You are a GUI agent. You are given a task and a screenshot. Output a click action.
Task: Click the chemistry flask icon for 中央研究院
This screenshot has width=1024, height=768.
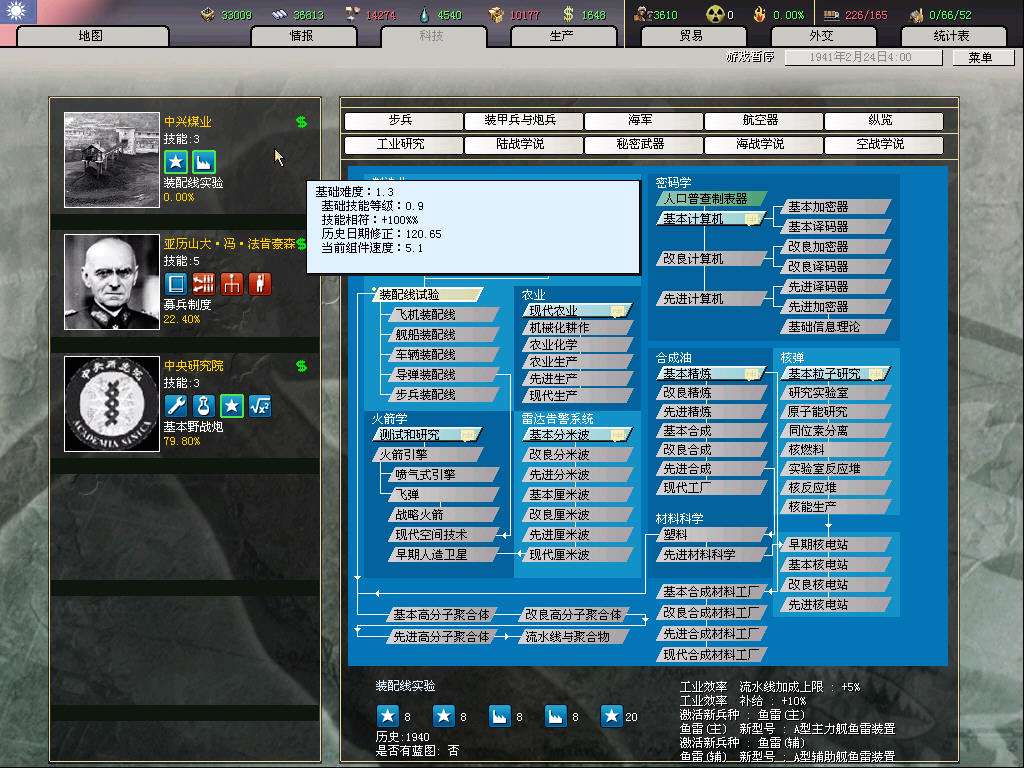click(x=204, y=405)
